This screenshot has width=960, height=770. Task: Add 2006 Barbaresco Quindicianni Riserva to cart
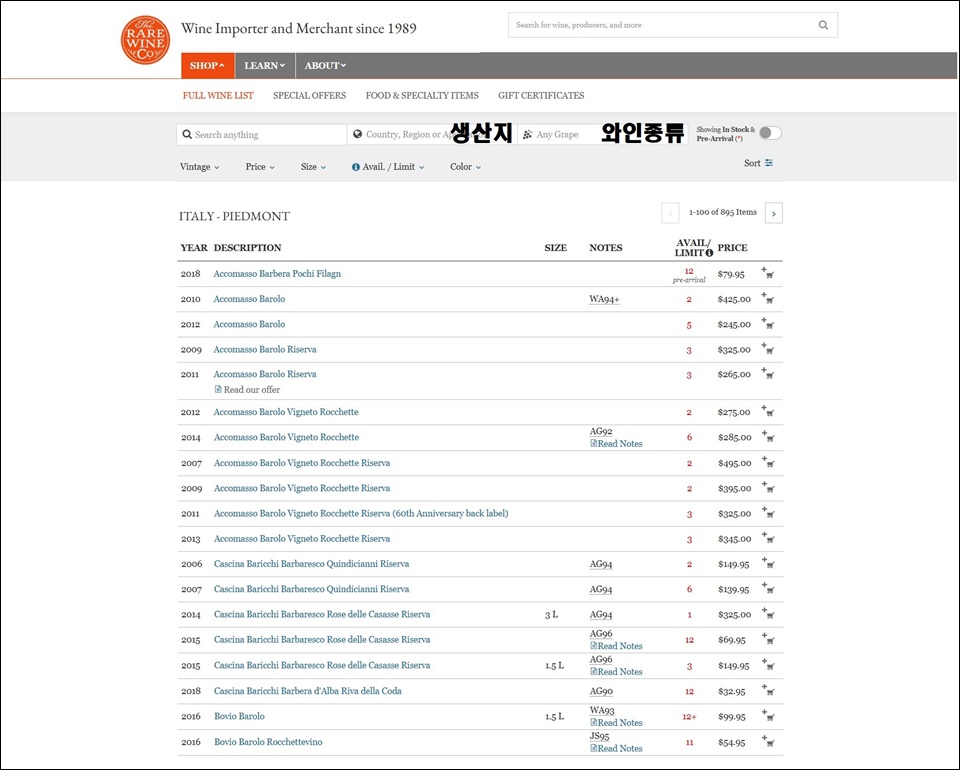coord(768,563)
